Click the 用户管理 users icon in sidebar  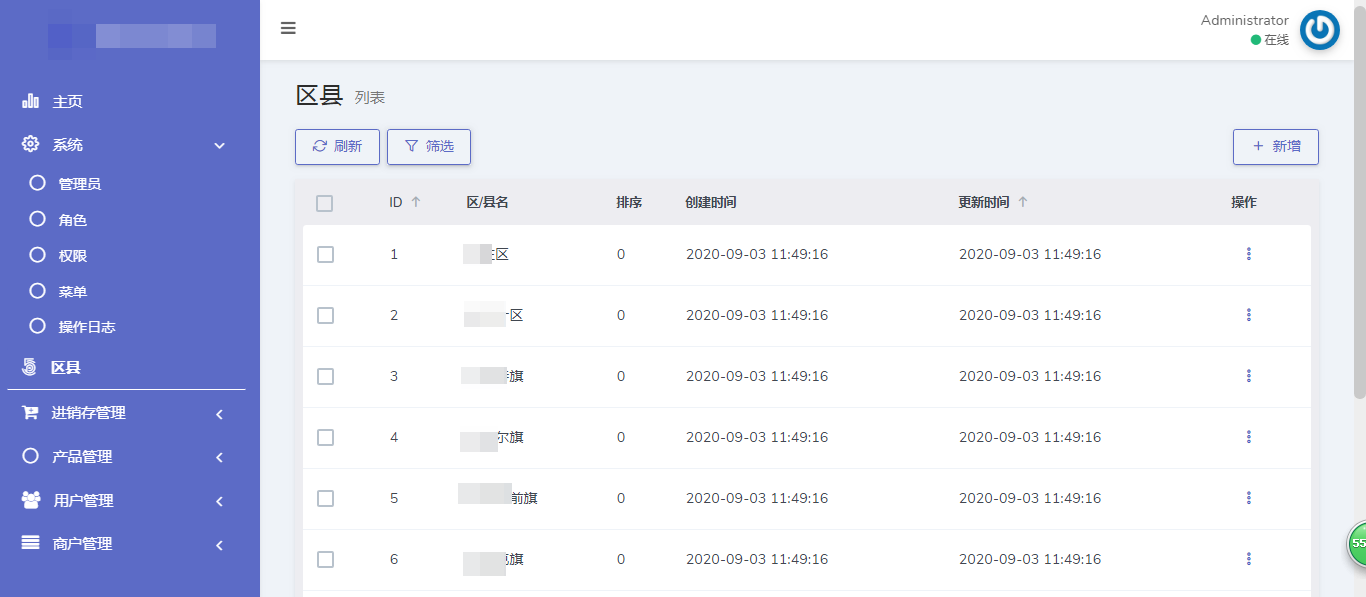click(31, 500)
